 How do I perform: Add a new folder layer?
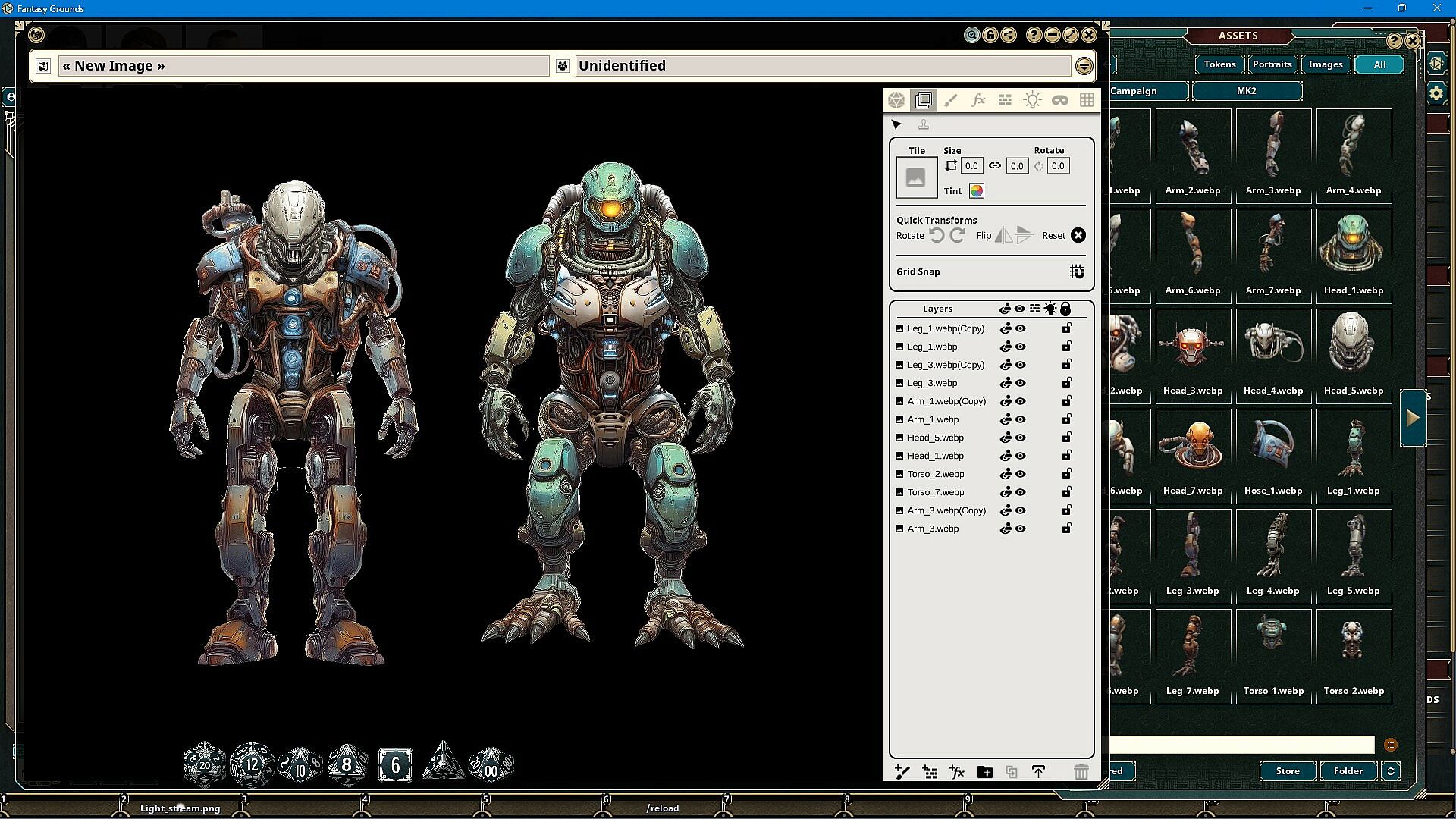pos(984,771)
